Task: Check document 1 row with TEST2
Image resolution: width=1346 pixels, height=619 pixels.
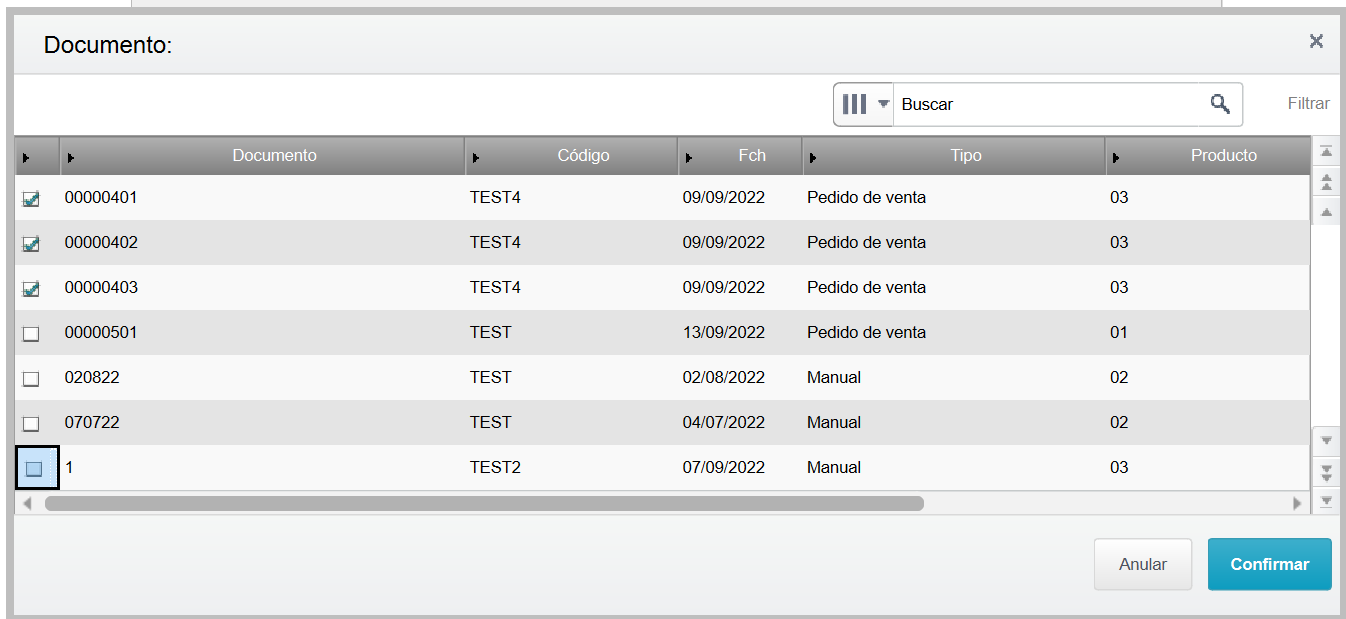Action: [33, 468]
